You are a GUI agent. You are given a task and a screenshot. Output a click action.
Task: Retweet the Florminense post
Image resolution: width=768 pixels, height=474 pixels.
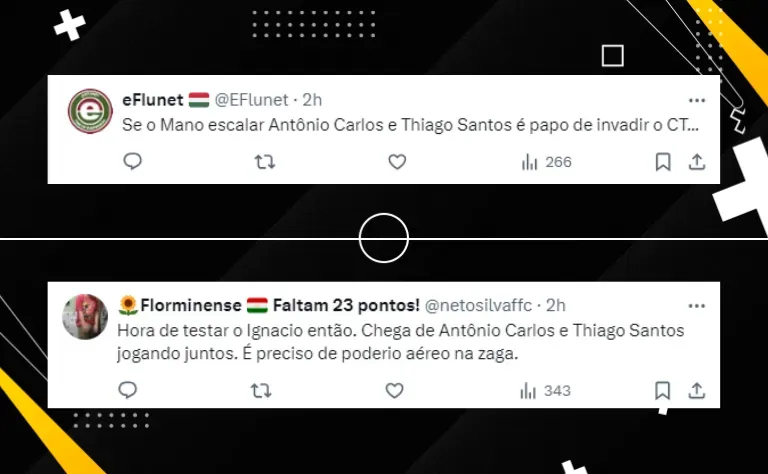261,391
